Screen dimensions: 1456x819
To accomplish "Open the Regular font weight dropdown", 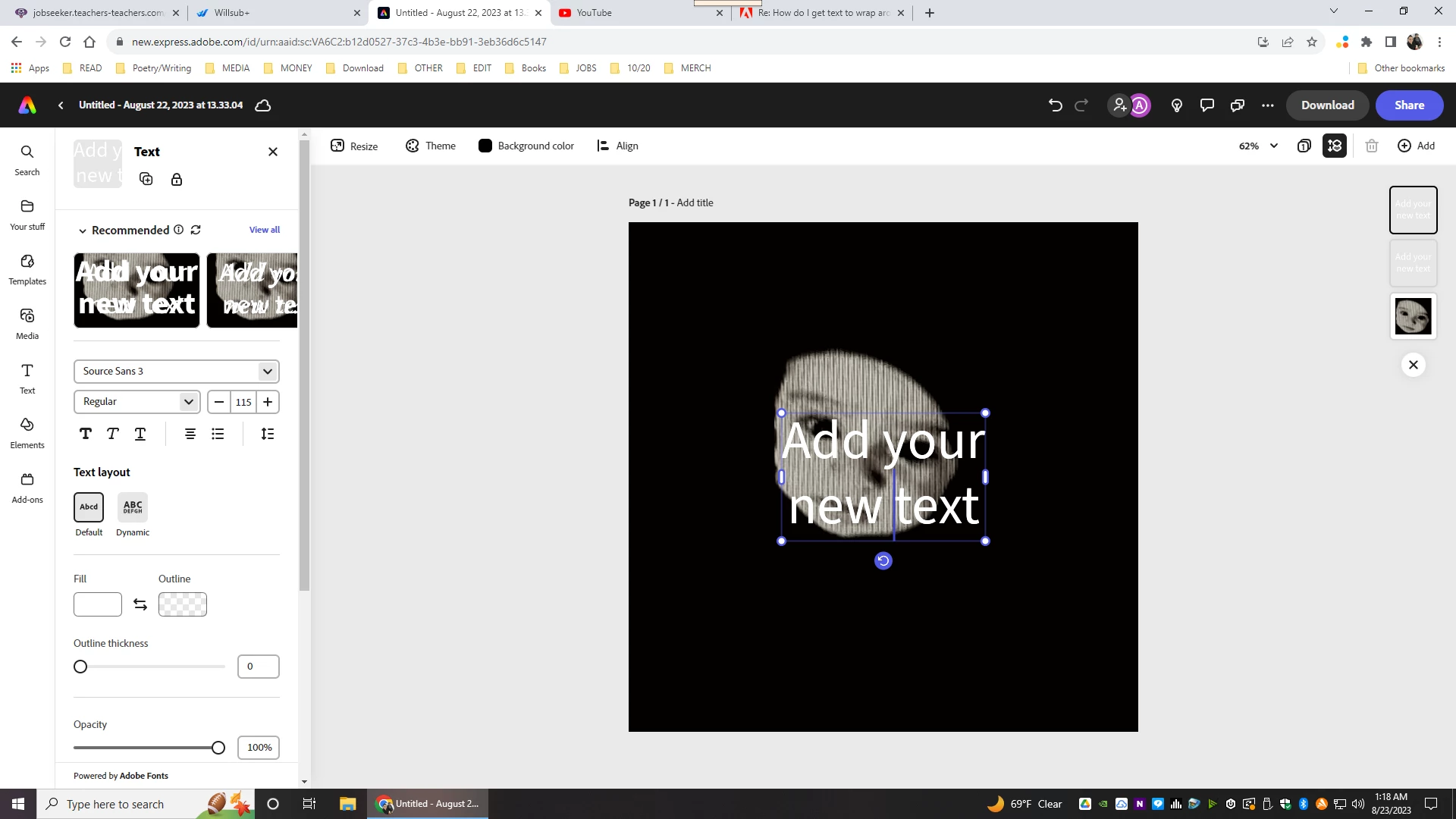I will point(136,402).
